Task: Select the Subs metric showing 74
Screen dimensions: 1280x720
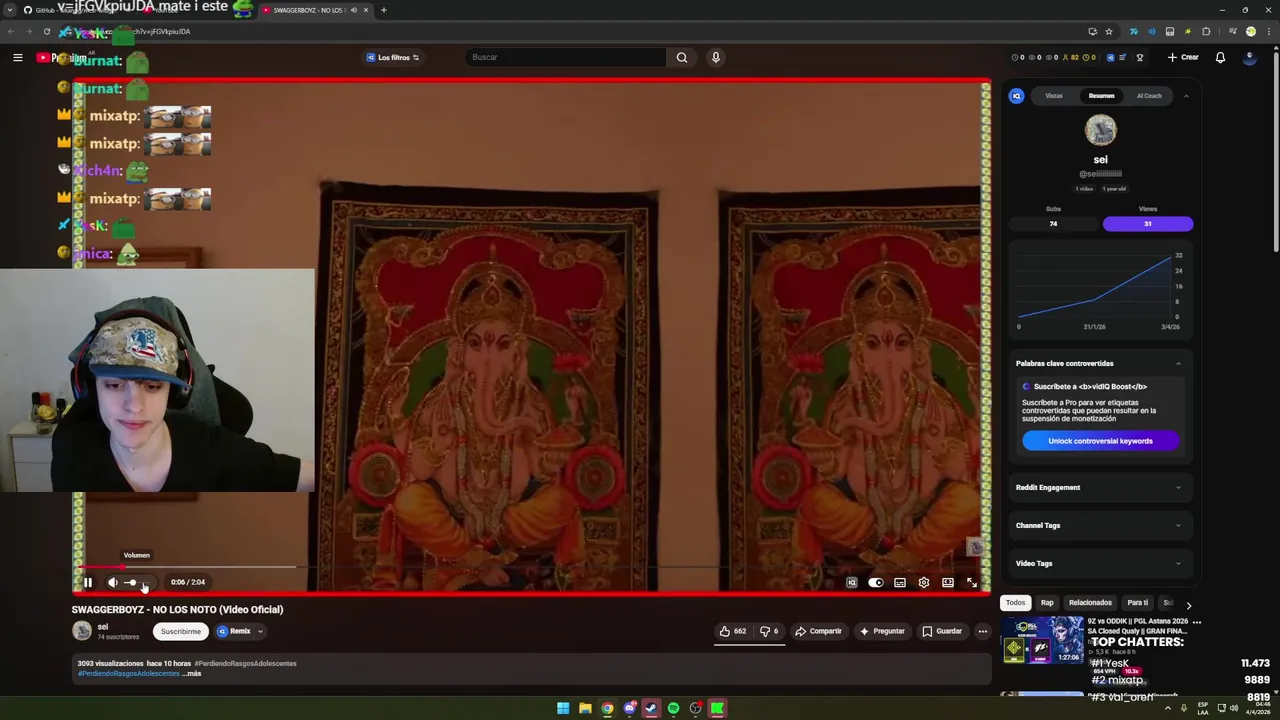Action: [1053, 224]
